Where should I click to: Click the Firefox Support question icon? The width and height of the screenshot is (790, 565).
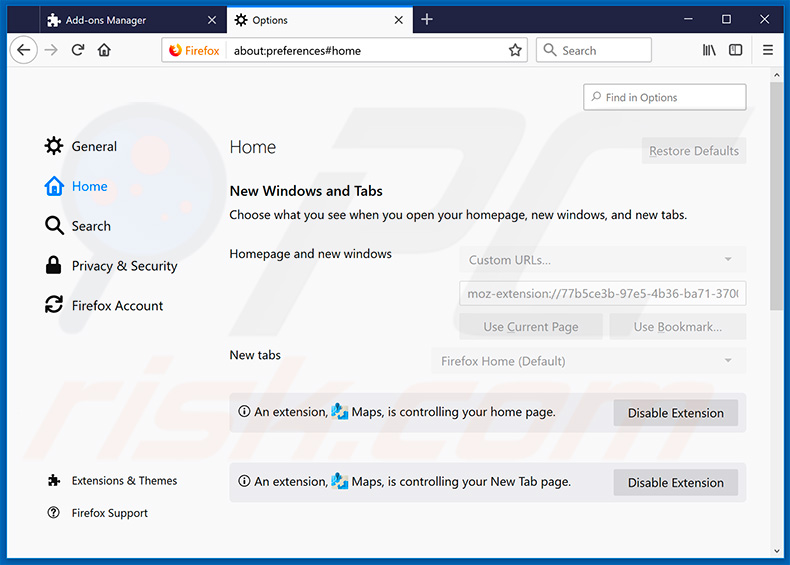53,513
